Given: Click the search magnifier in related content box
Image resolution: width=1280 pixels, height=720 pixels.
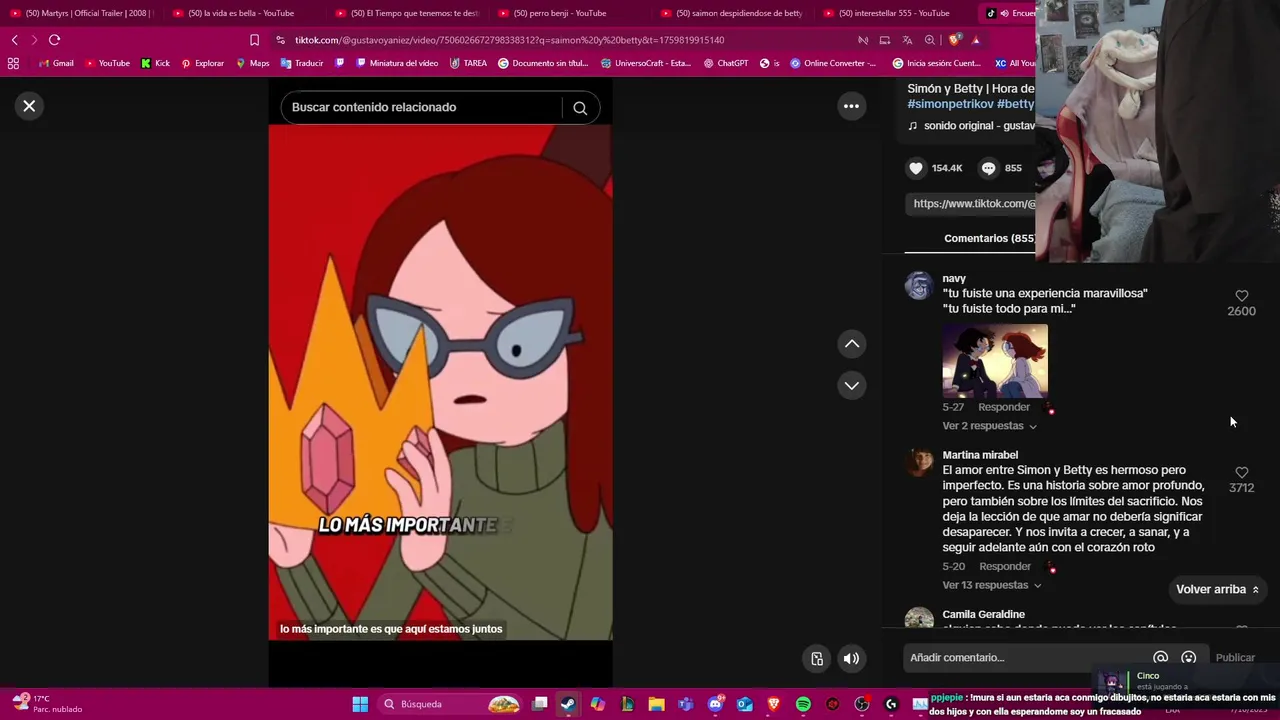Looking at the screenshot, I should pos(580,108).
